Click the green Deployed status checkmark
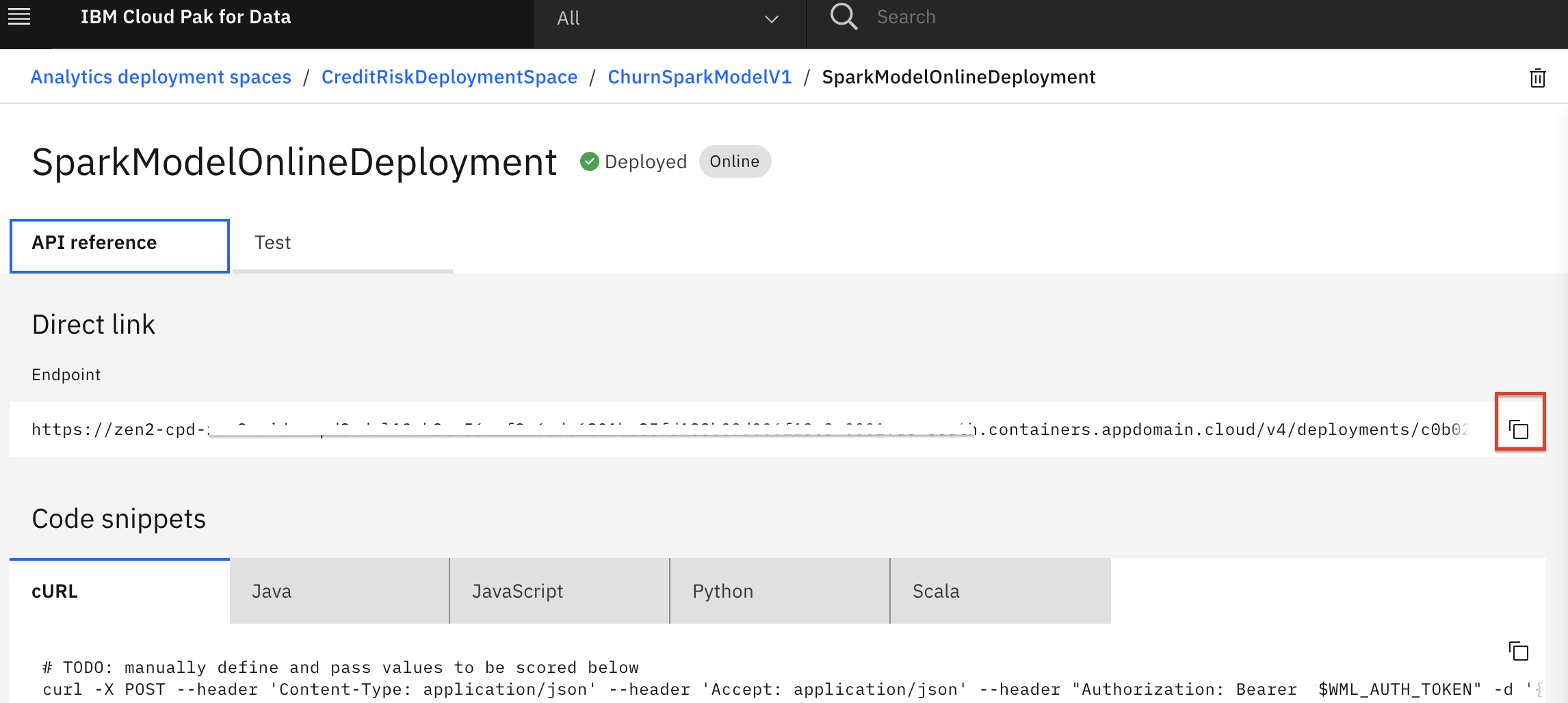The image size is (1568, 703). tap(589, 161)
